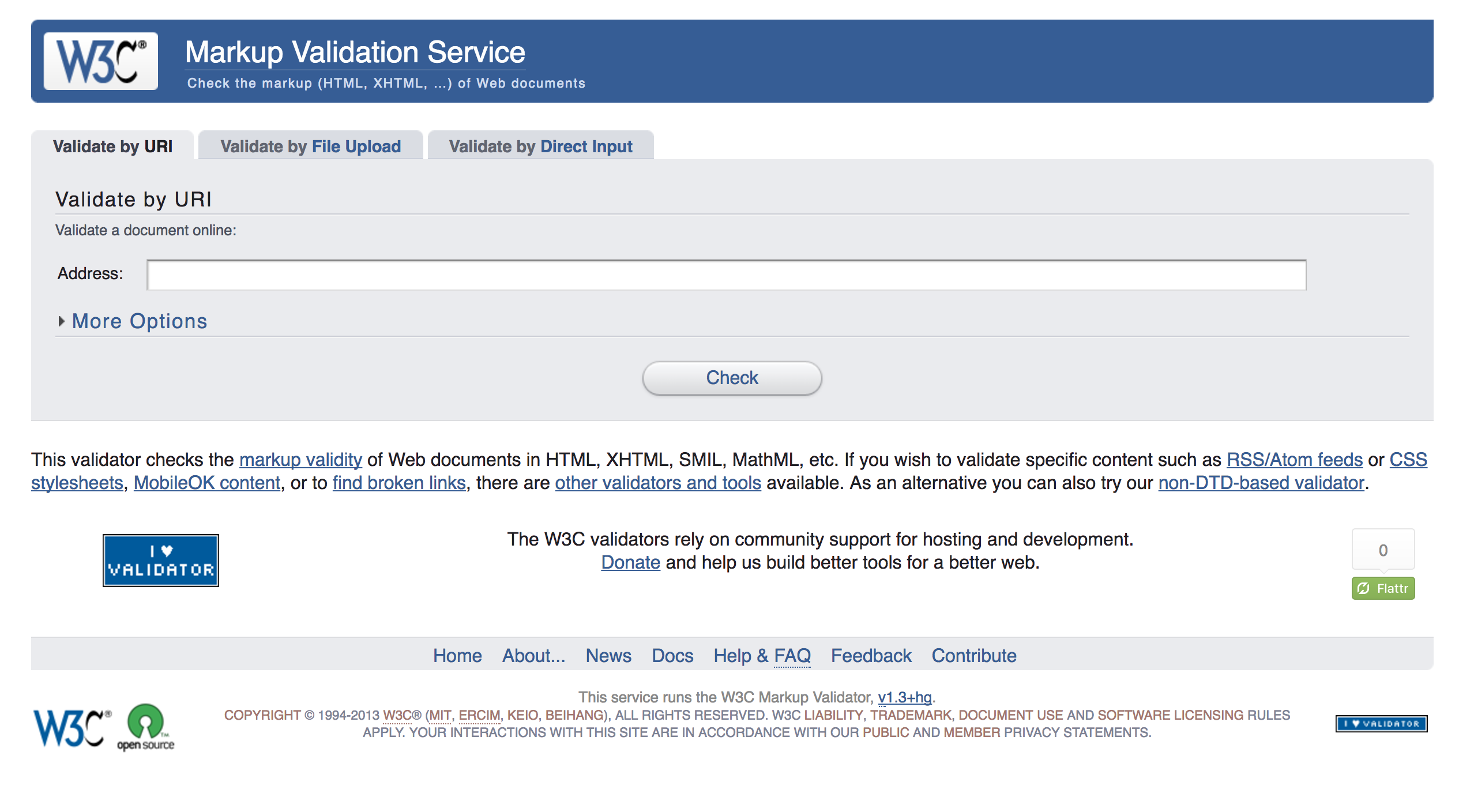This screenshot has width=1459, height=812.
Task: Click the KEIO link in copyright
Action: coord(522,715)
